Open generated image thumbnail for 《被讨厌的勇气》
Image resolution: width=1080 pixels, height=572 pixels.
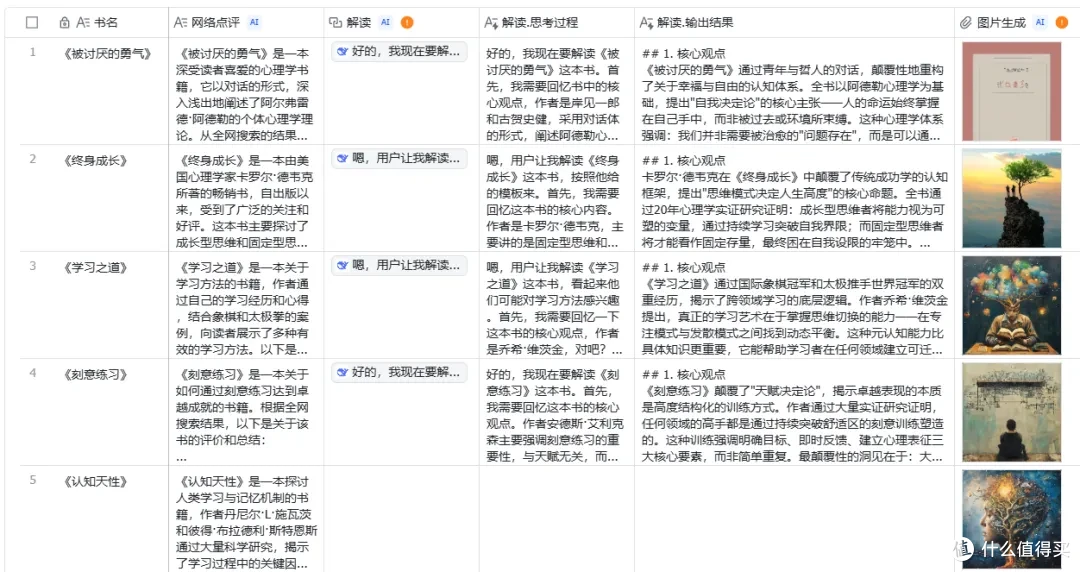coord(1011,91)
